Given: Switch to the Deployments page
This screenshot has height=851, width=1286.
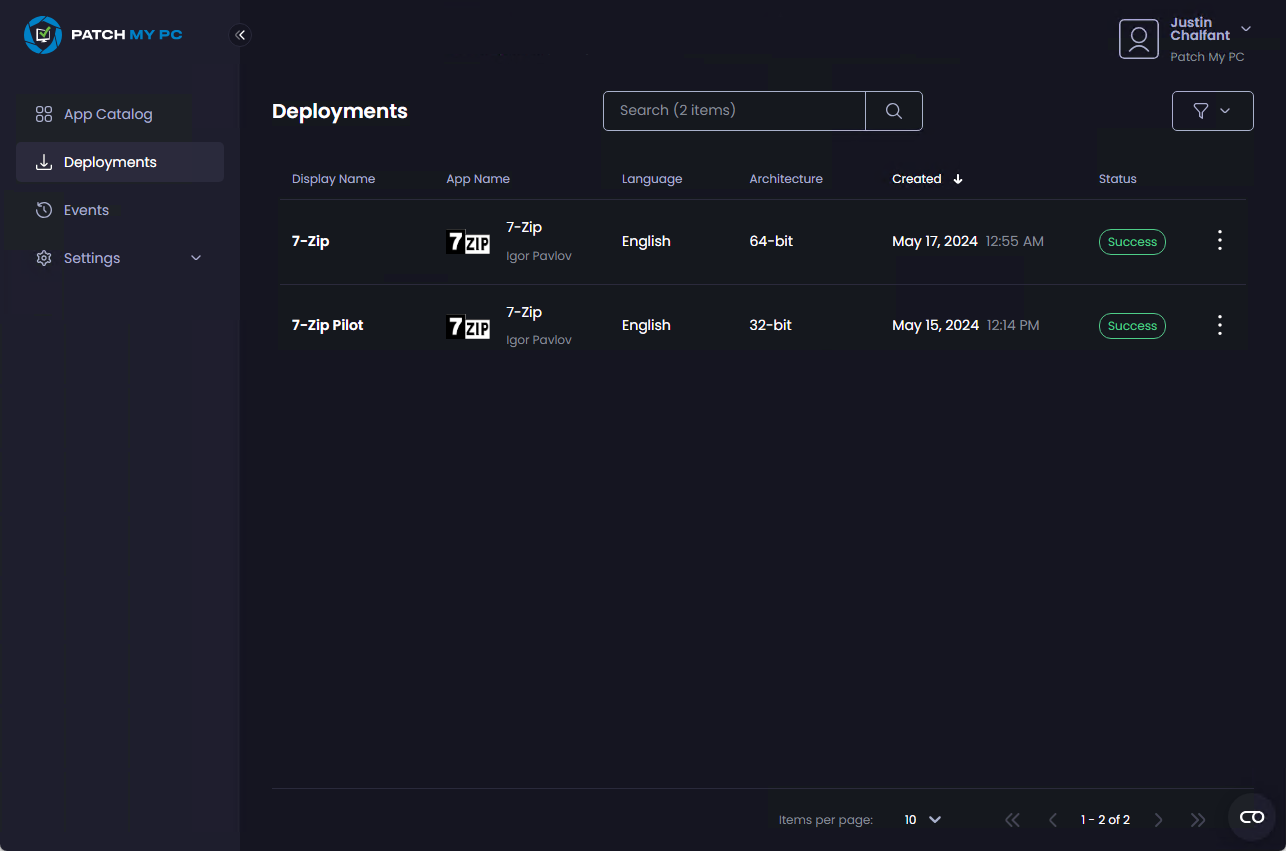Looking at the screenshot, I should pyautogui.click(x=110, y=161).
